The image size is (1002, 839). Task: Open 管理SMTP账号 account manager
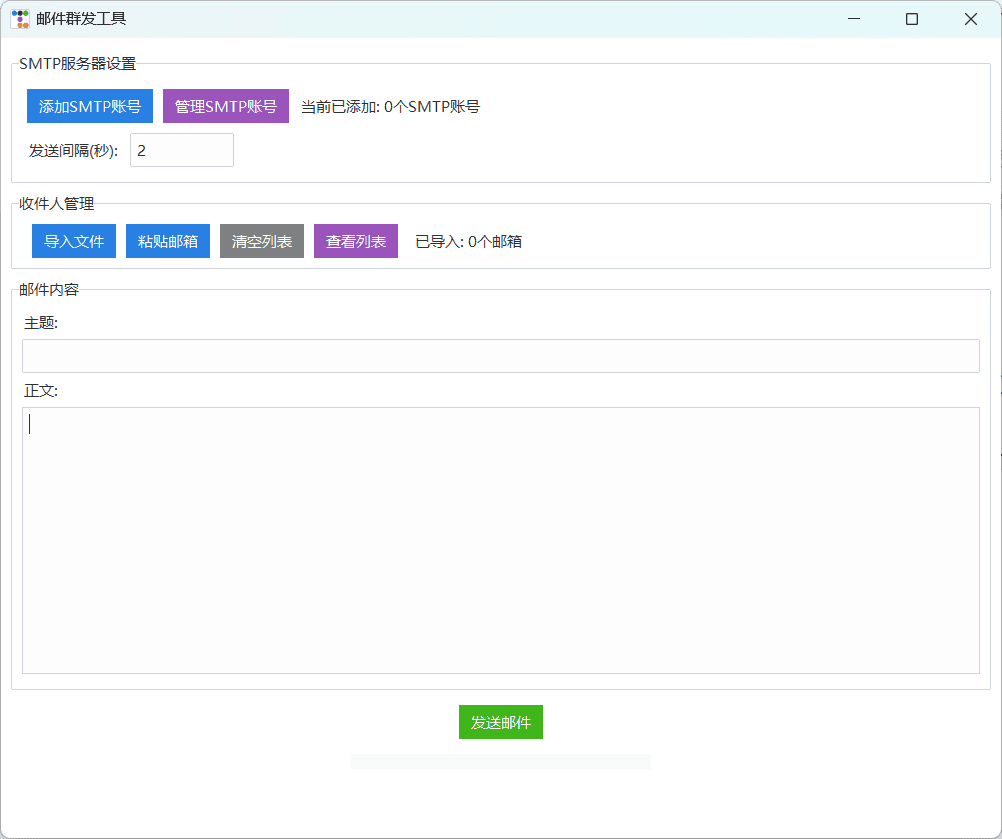(x=226, y=106)
